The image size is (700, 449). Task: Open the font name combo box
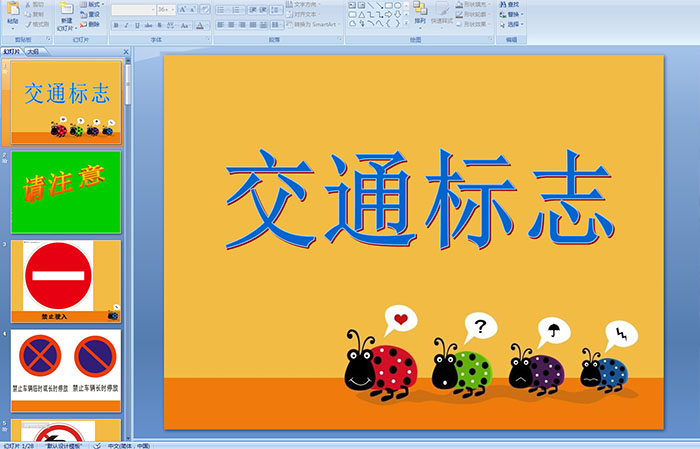[132, 9]
